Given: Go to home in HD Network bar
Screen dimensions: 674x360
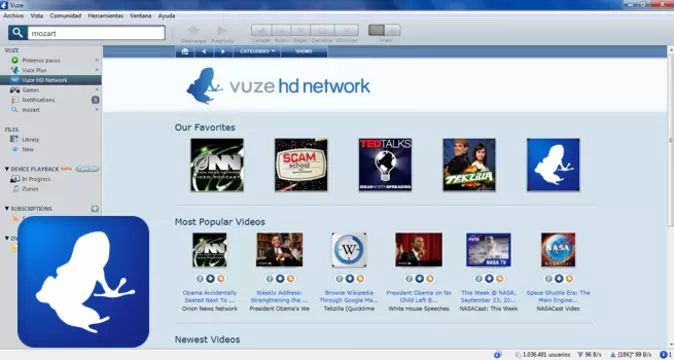Looking at the screenshot, I should (185, 52).
